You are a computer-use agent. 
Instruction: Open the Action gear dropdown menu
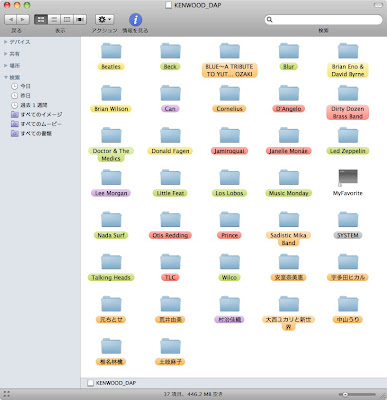pos(104,20)
